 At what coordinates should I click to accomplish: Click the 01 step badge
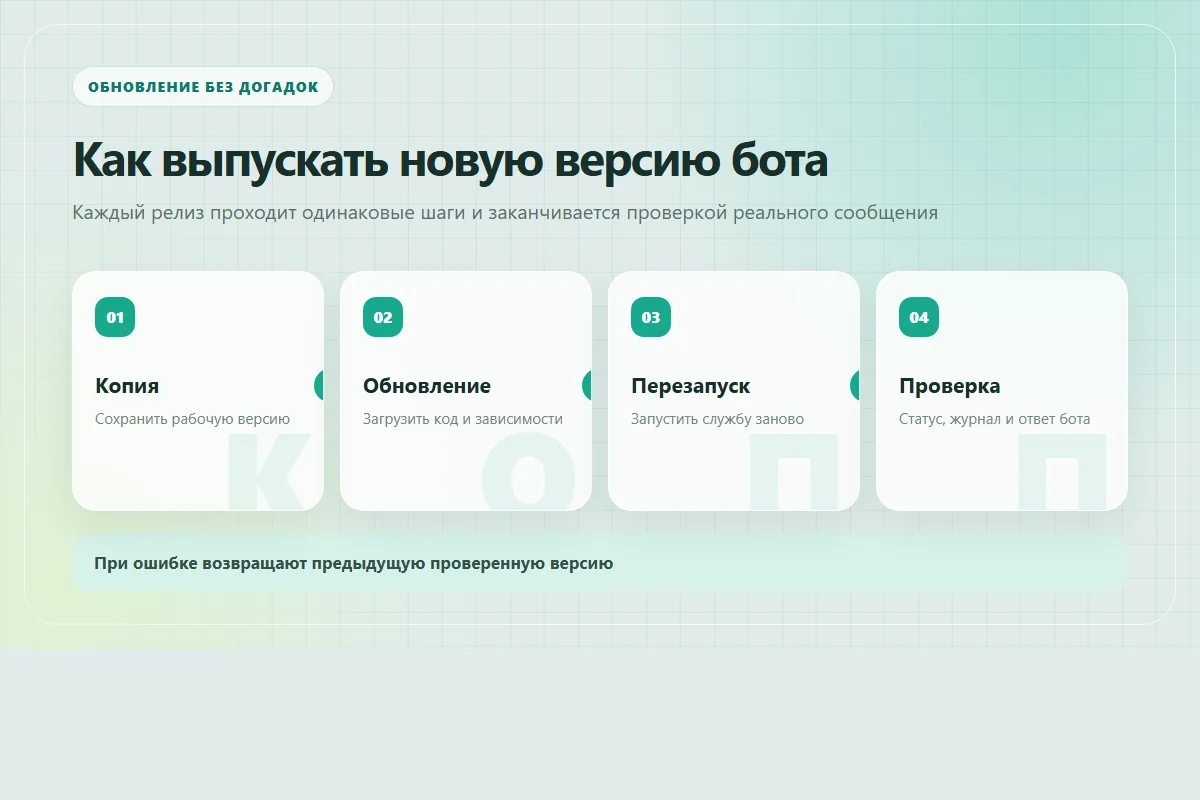click(115, 317)
